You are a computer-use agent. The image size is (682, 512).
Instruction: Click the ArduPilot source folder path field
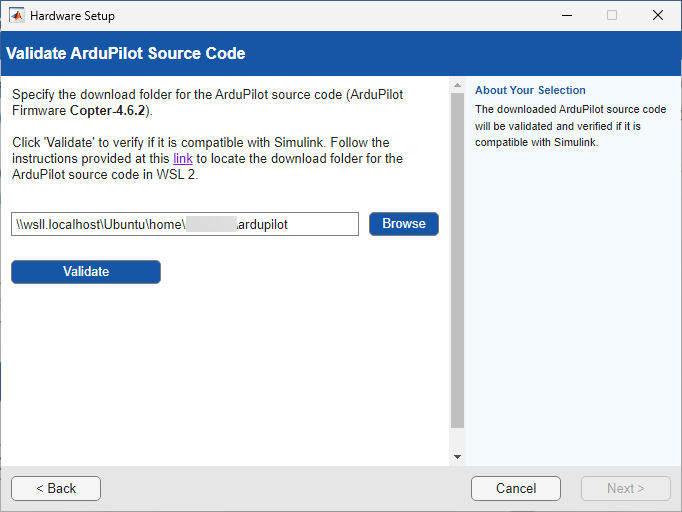[x=185, y=224]
